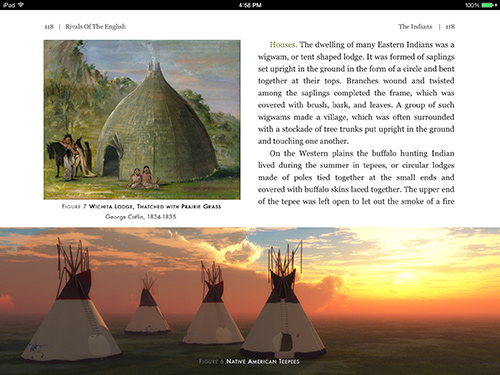This screenshot has height=375, width=500.
Task: Tap the horse in the Catlin painting
Action: coord(56,158)
